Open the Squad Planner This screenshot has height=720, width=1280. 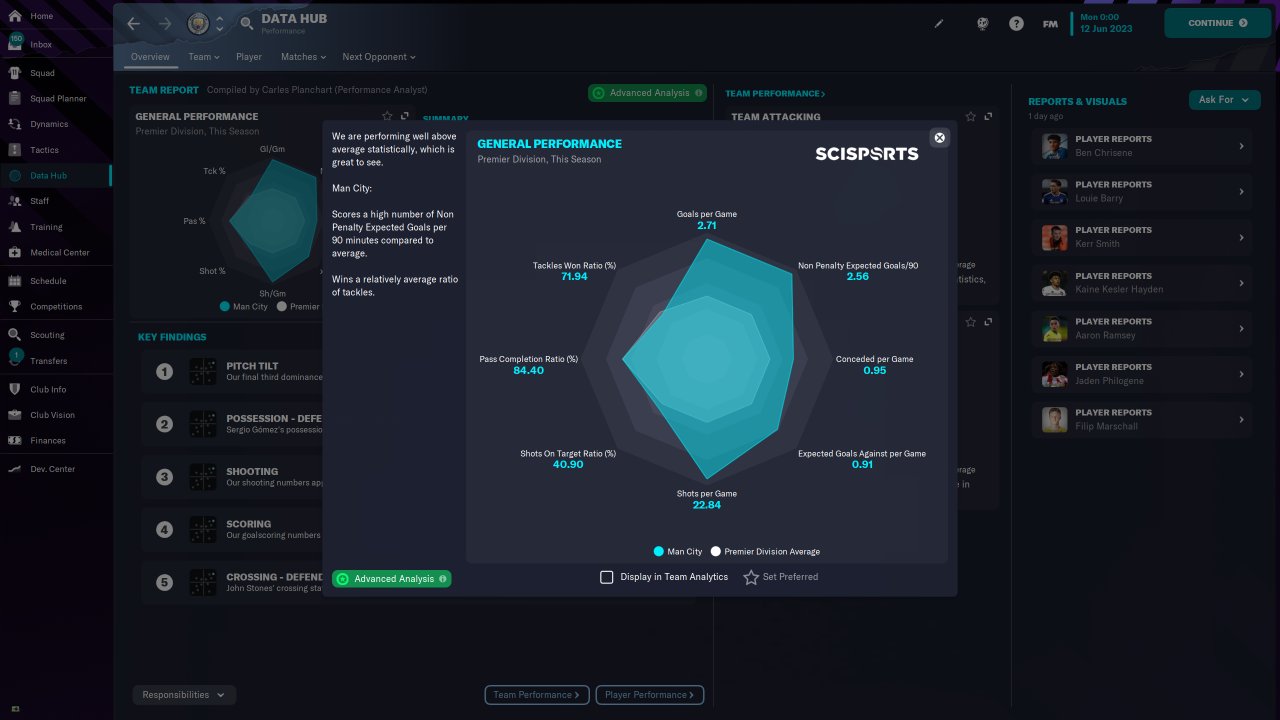(56, 99)
